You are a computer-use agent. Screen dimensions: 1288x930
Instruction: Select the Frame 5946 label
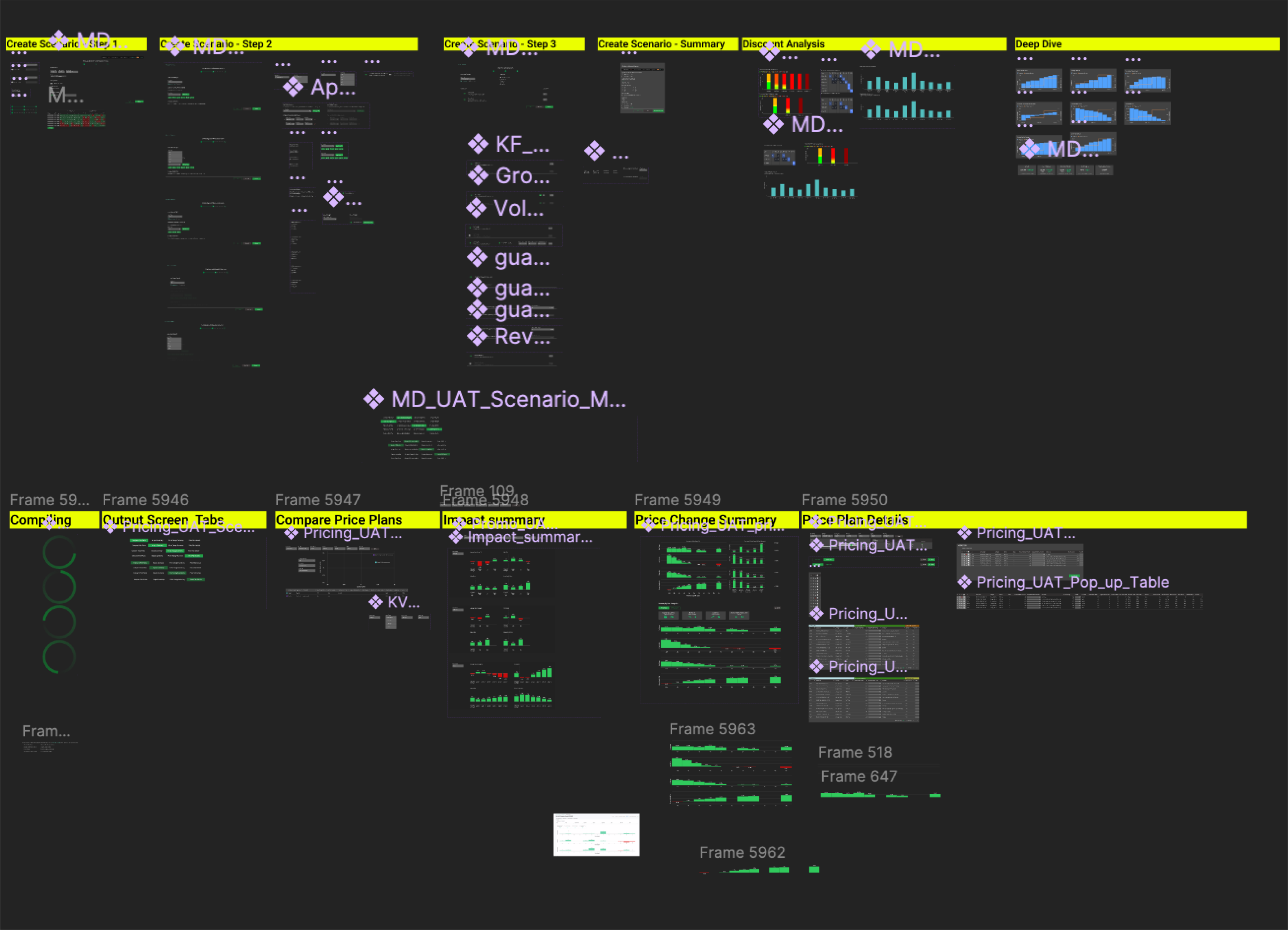[x=145, y=500]
